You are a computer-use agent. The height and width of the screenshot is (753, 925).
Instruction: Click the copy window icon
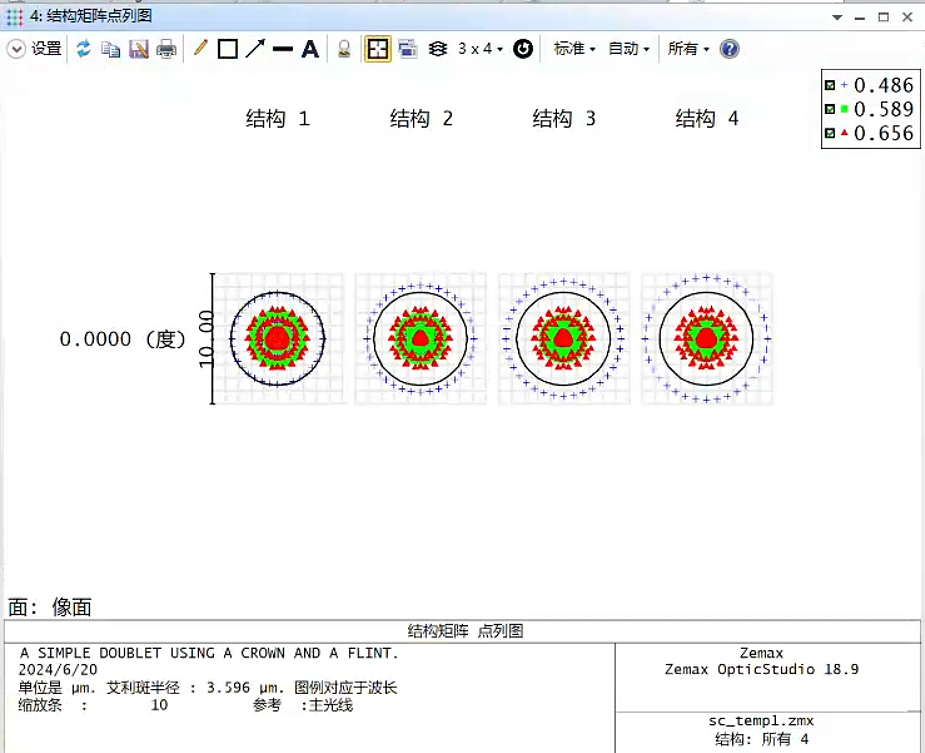(111, 49)
